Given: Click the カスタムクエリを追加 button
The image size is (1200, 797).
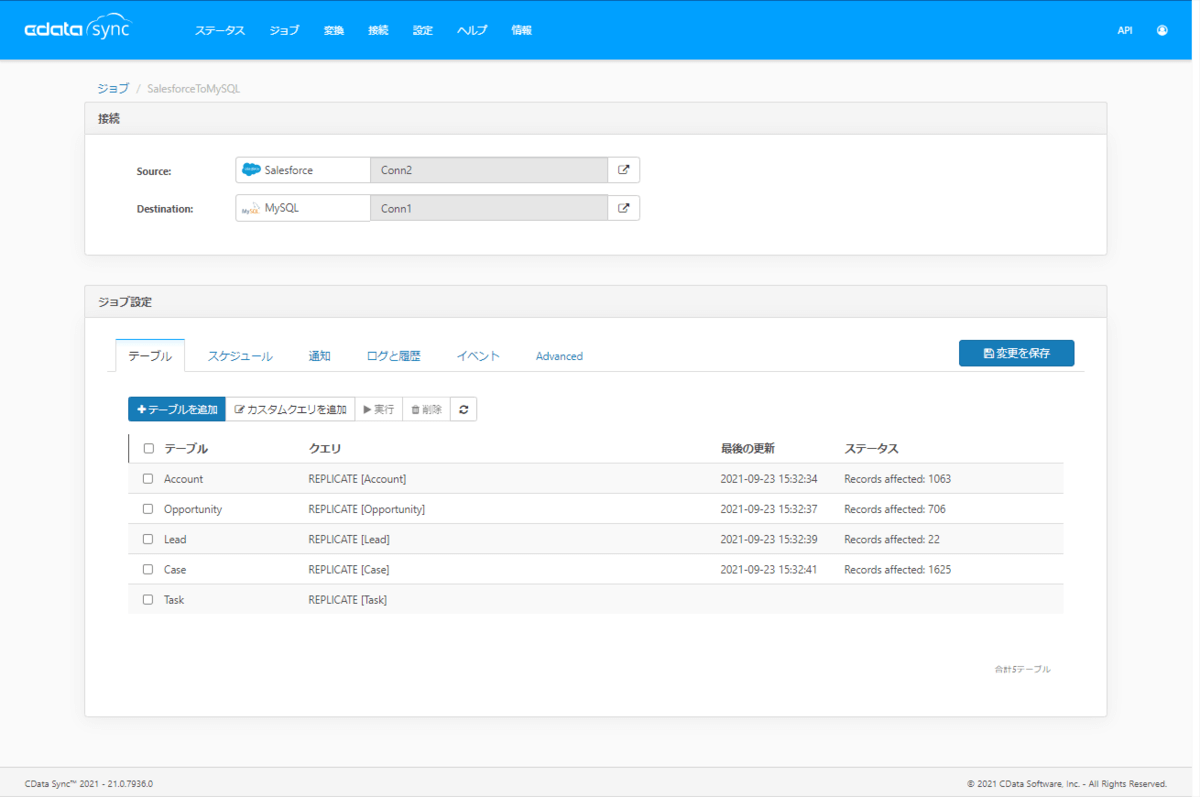Looking at the screenshot, I should pyautogui.click(x=290, y=409).
